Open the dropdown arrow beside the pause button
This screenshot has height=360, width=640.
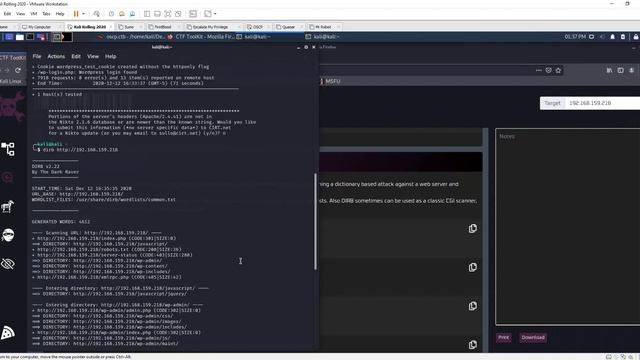click(83, 14)
